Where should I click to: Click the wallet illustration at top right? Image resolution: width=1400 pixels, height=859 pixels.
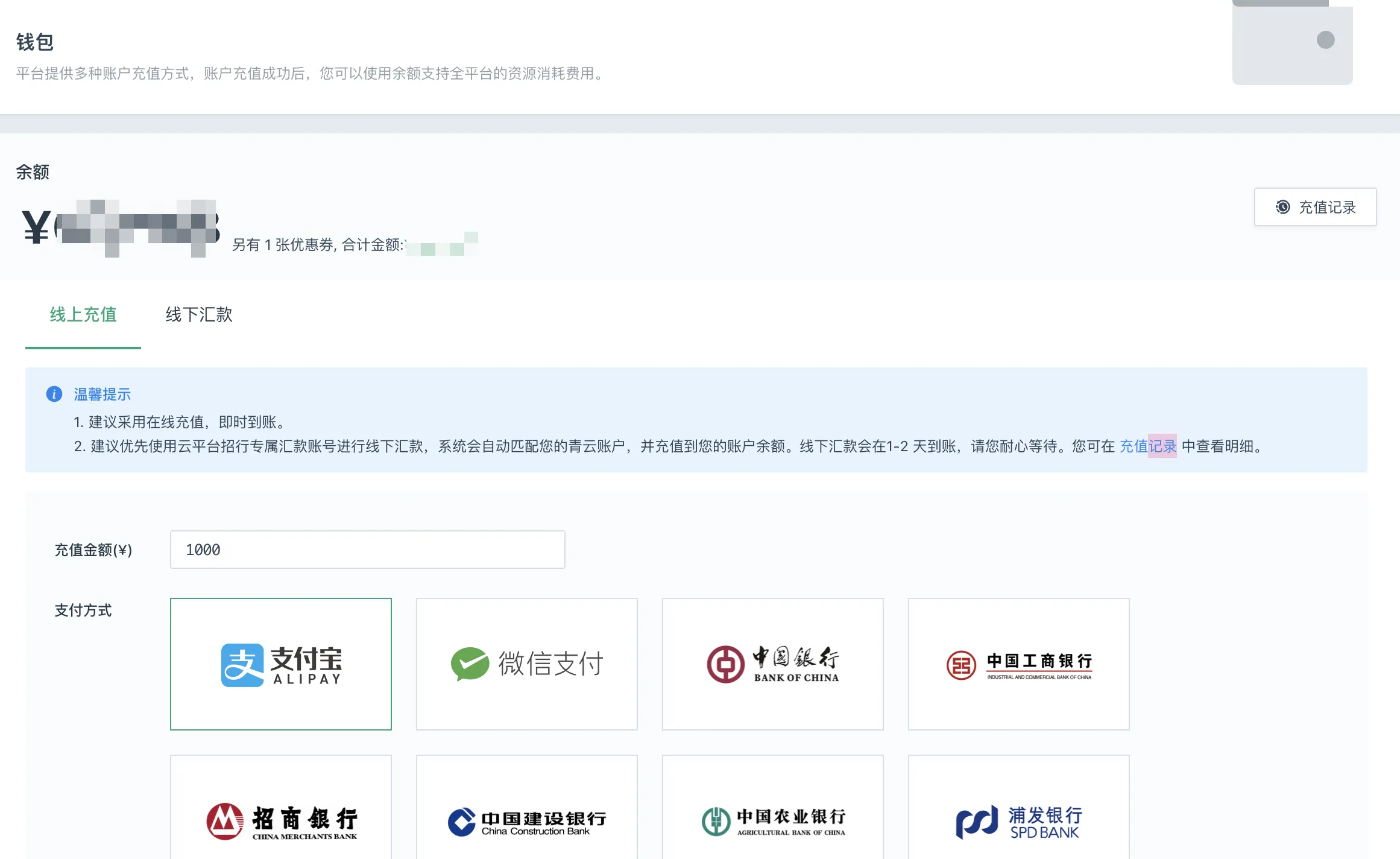1292,43
